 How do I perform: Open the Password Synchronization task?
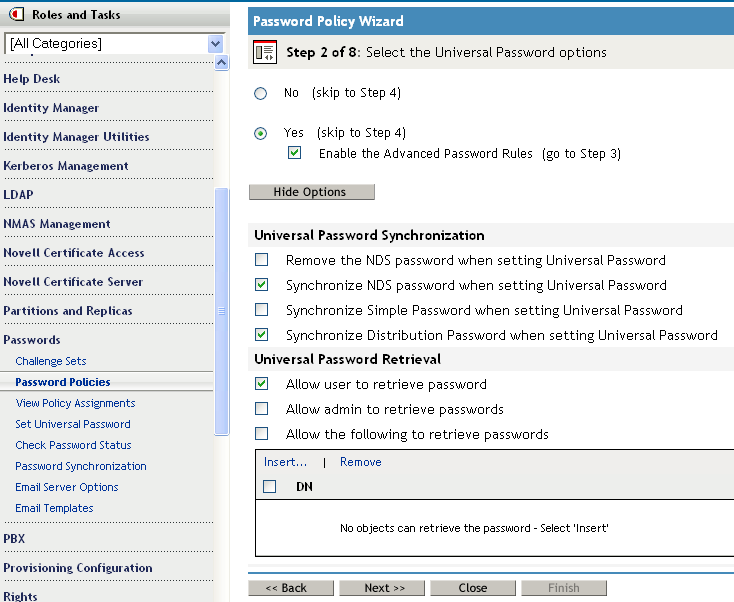pyautogui.click(x=81, y=467)
